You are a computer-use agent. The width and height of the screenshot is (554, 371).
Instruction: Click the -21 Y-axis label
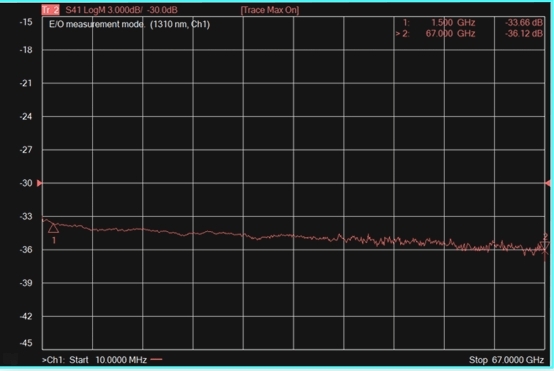tap(26, 83)
